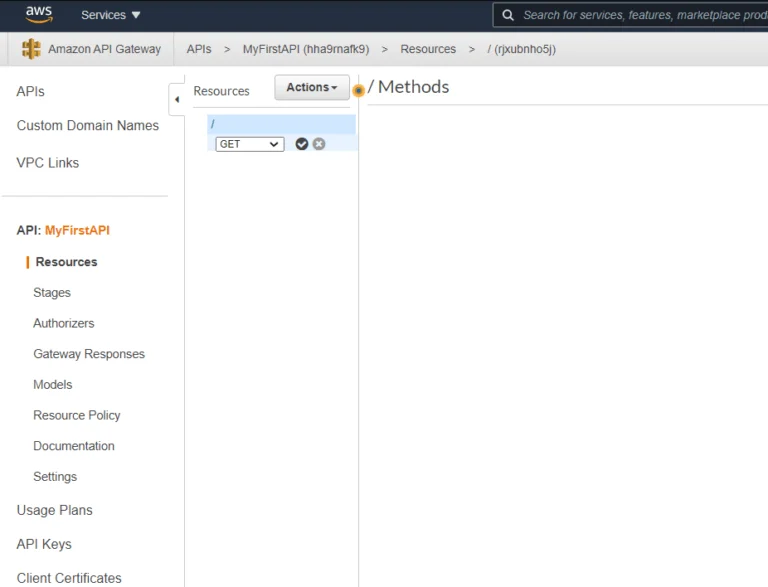Open VPC Links in sidebar
The height and width of the screenshot is (587, 768).
pyautogui.click(x=48, y=163)
